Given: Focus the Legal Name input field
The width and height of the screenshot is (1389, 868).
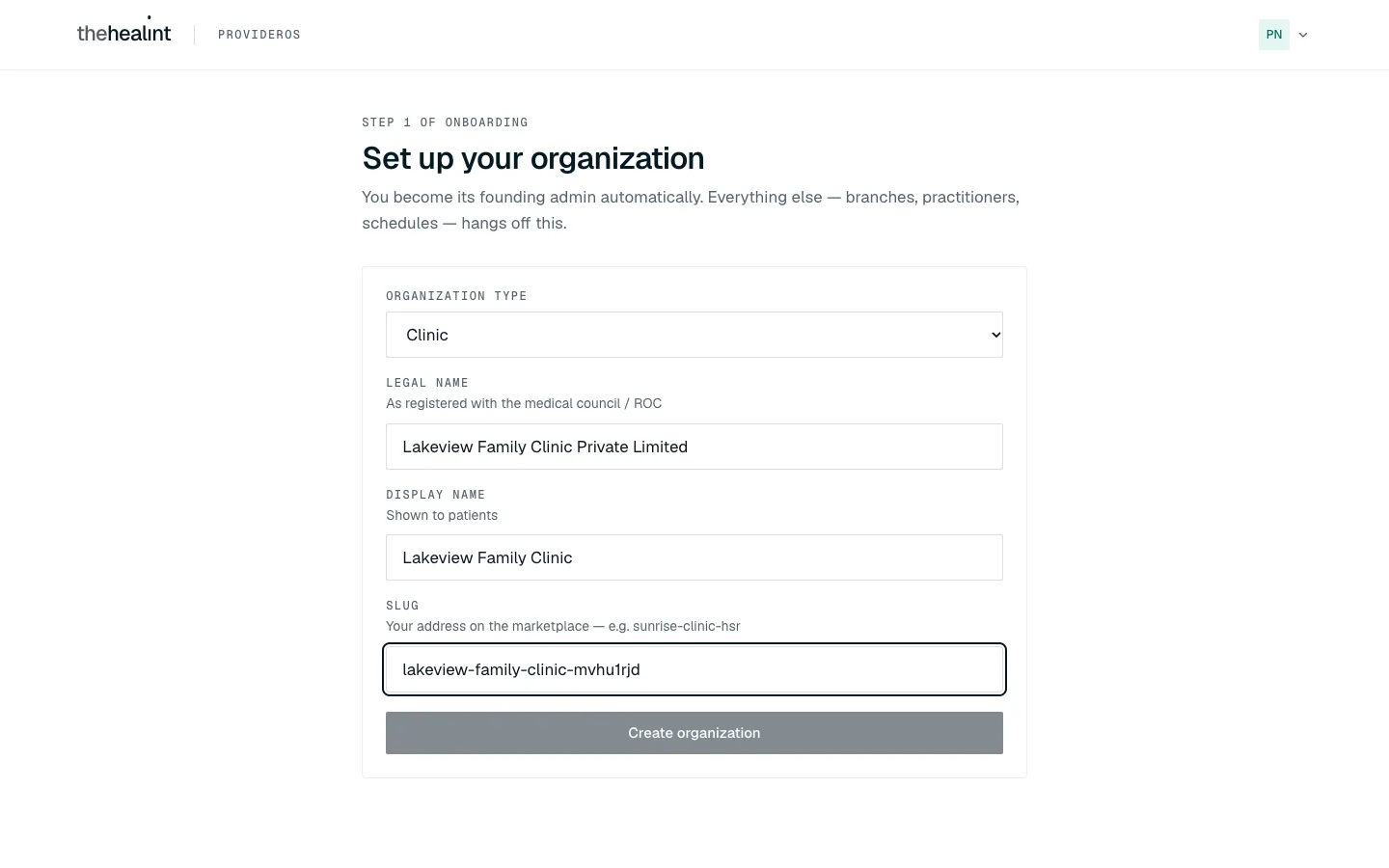Looking at the screenshot, I should [694, 447].
